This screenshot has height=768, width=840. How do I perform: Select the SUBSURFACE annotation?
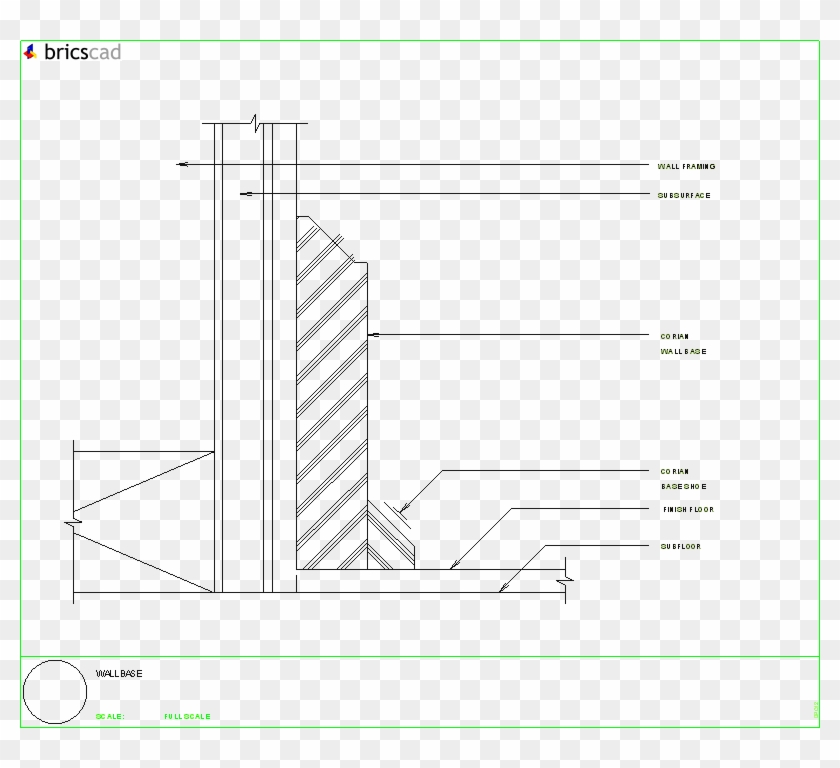[x=683, y=194]
